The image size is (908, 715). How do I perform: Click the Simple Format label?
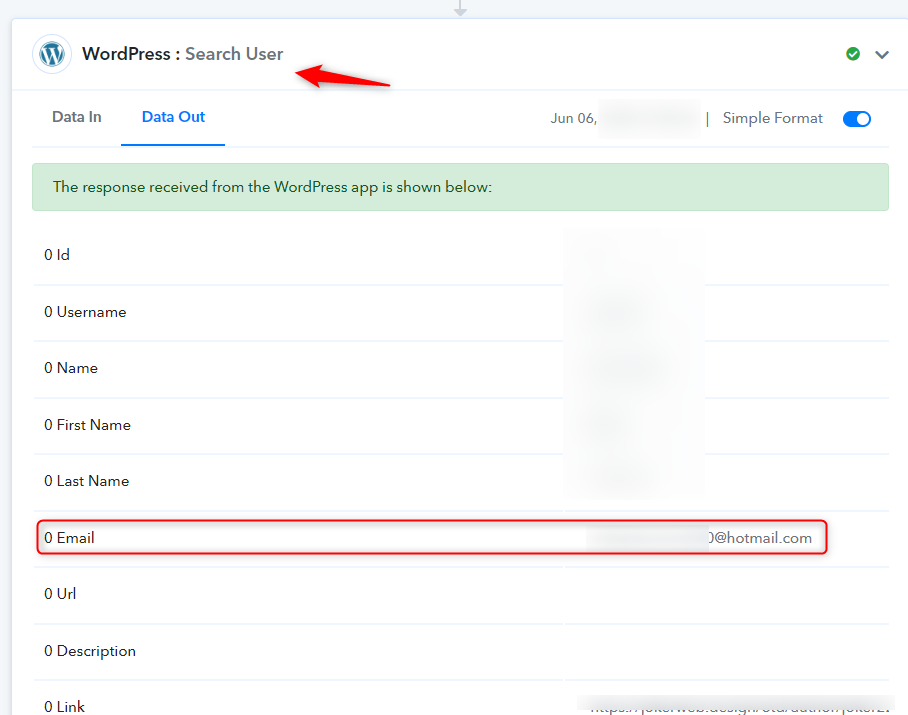pos(772,118)
